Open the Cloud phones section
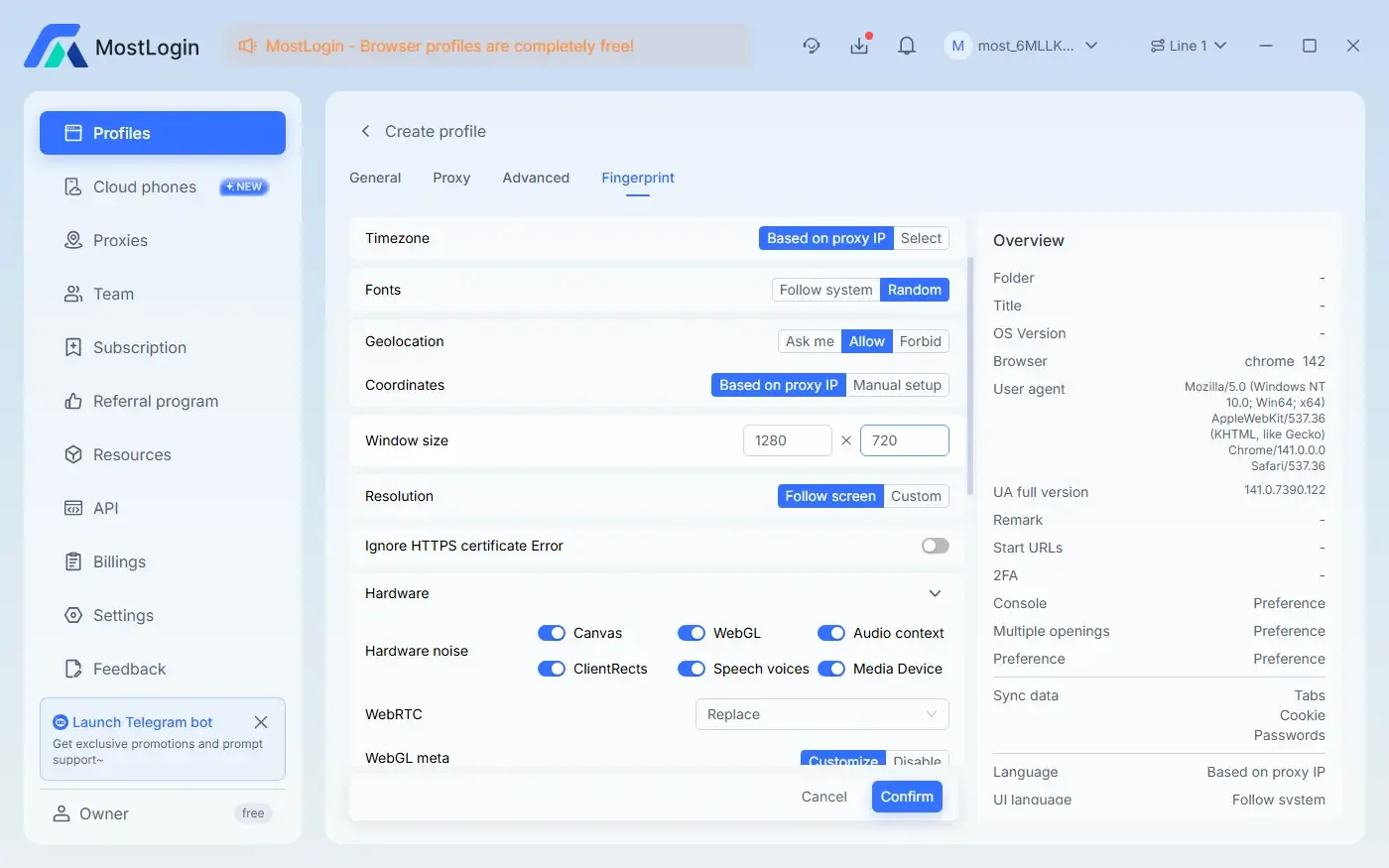 pyautogui.click(x=144, y=186)
